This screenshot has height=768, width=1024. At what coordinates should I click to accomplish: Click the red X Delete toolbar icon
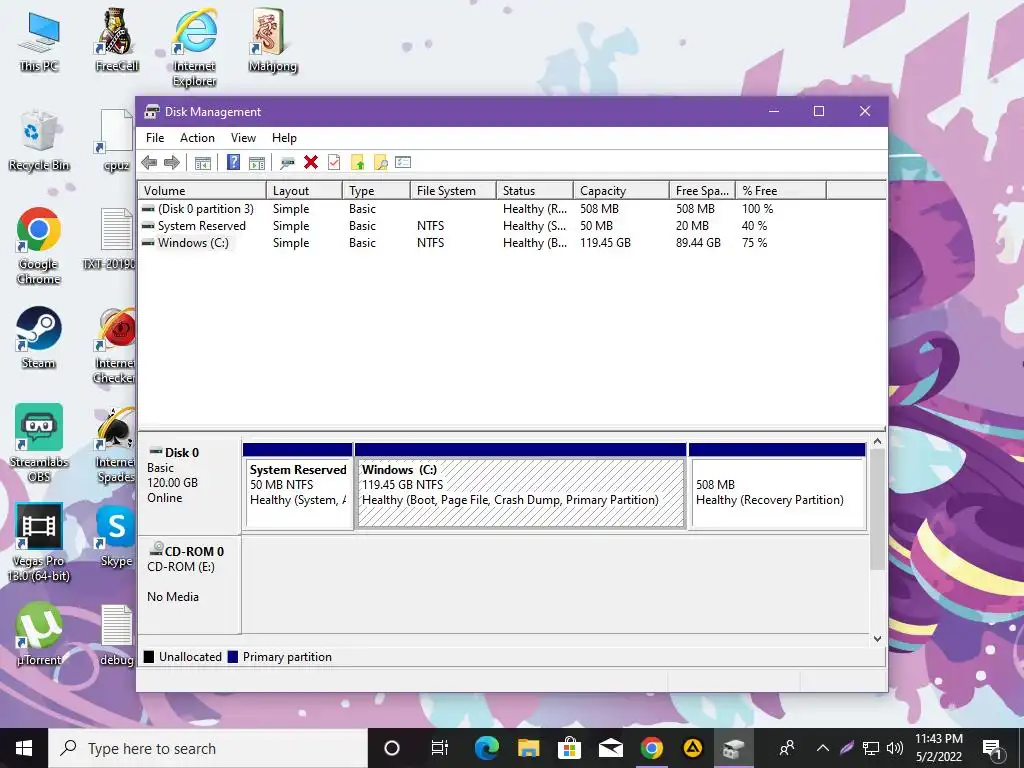pyautogui.click(x=311, y=162)
